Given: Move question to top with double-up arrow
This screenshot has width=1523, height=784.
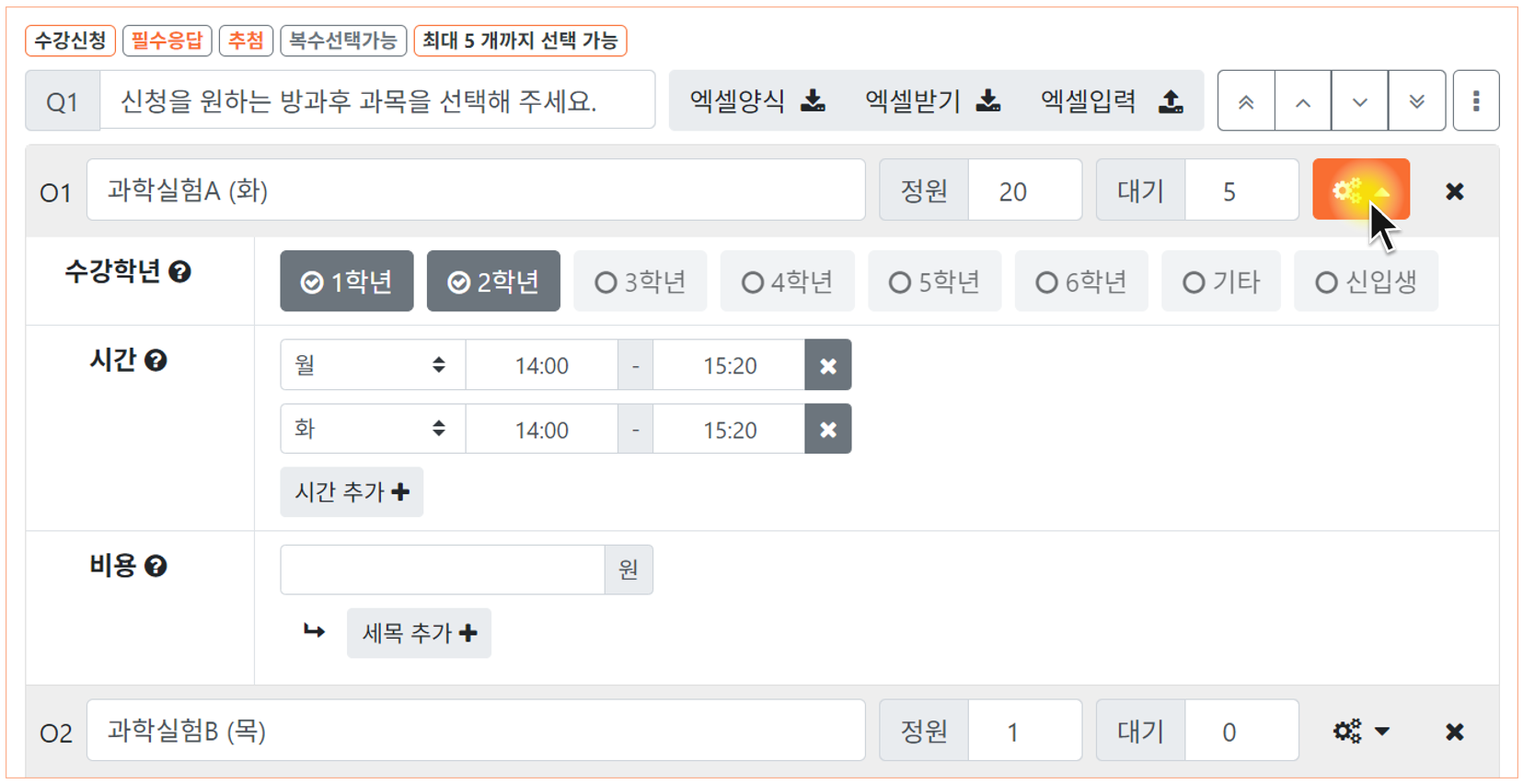Looking at the screenshot, I should coord(1246,101).
